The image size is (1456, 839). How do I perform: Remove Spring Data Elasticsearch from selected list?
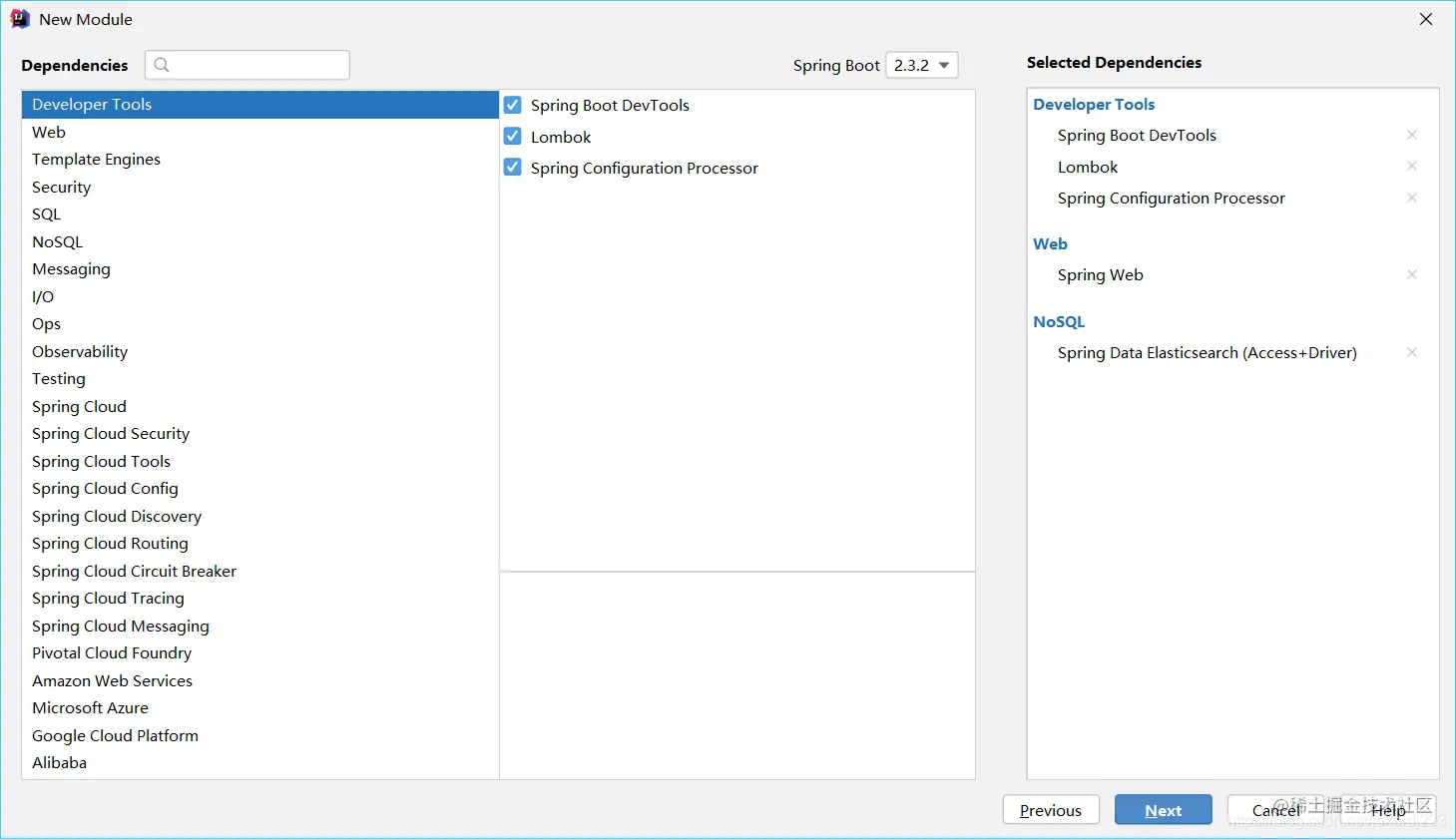[x=1412, y=352]
